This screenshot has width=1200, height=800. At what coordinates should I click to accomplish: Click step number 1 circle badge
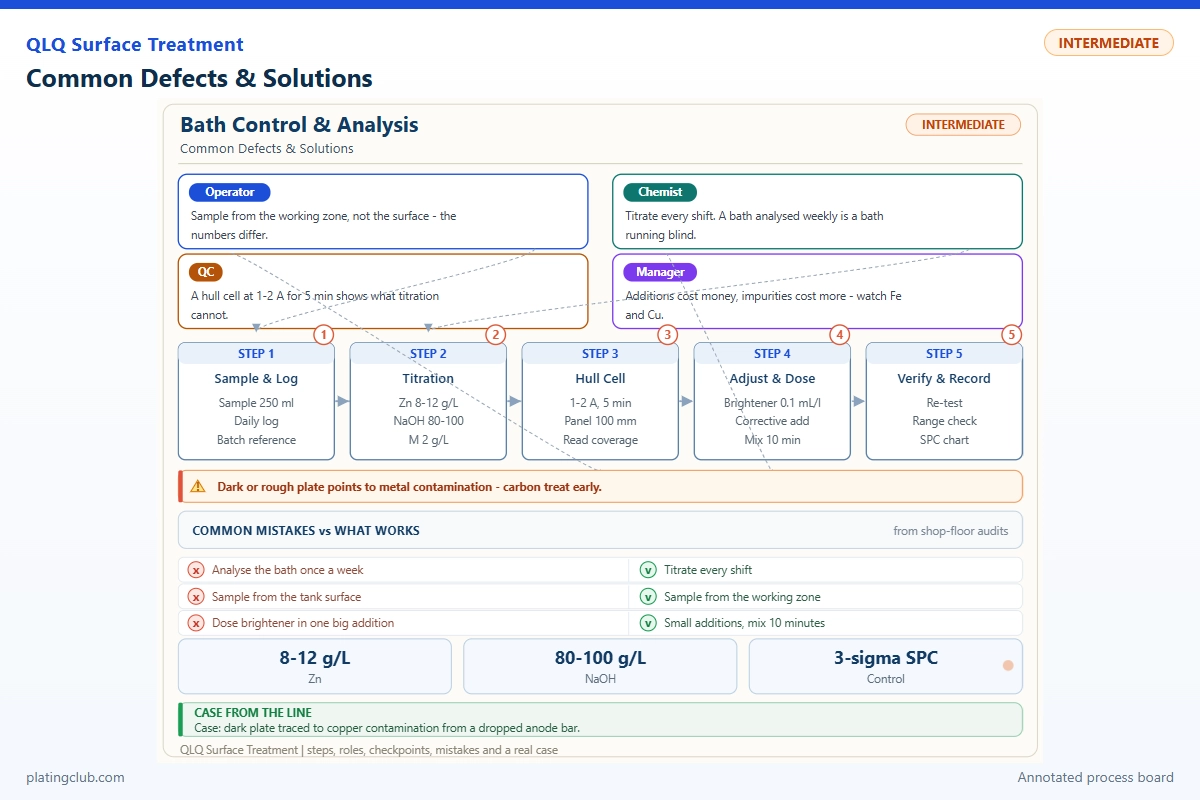coord(324,335)
